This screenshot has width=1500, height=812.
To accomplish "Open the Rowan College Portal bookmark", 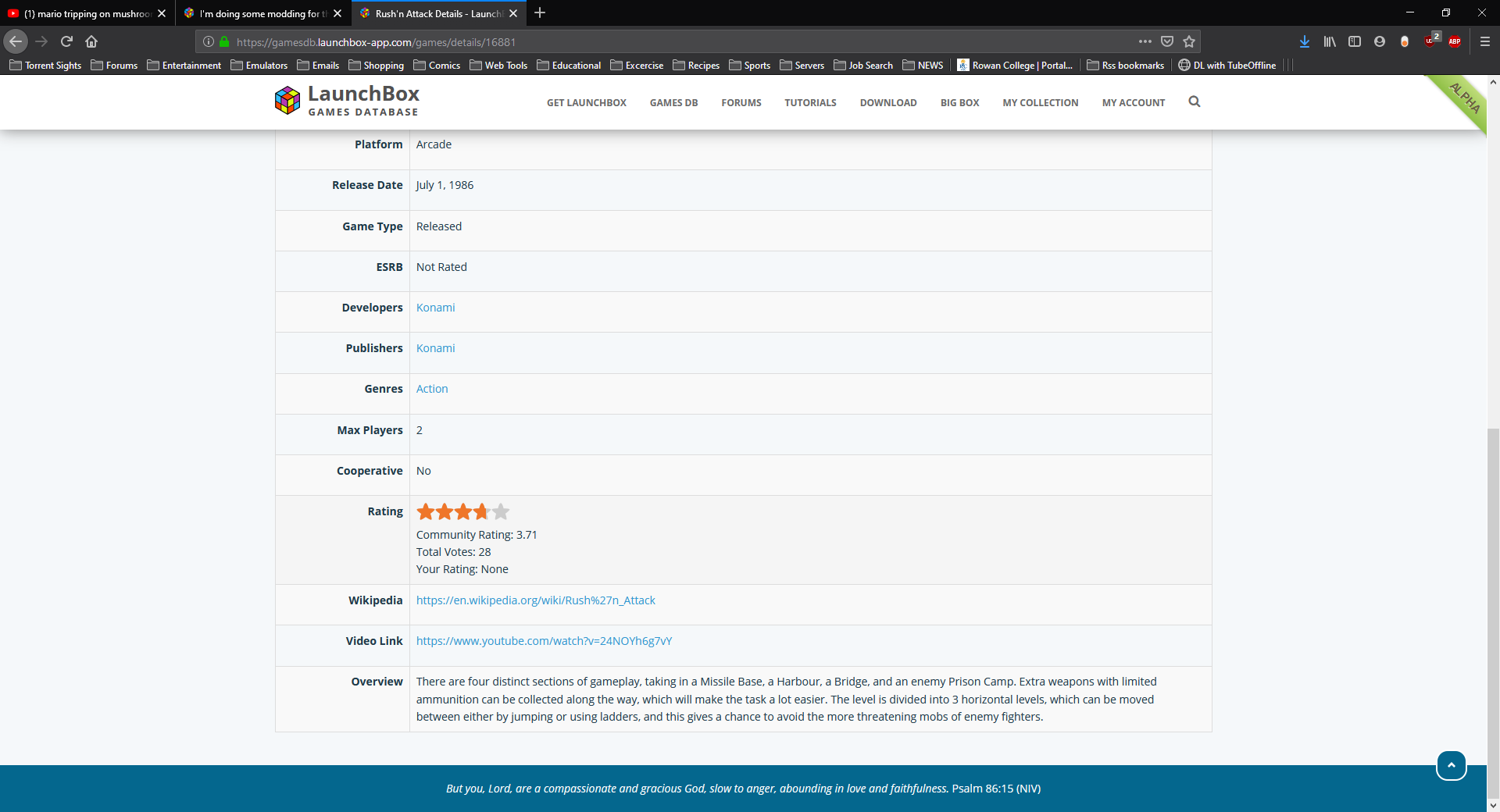I will tap(1015, 66).
